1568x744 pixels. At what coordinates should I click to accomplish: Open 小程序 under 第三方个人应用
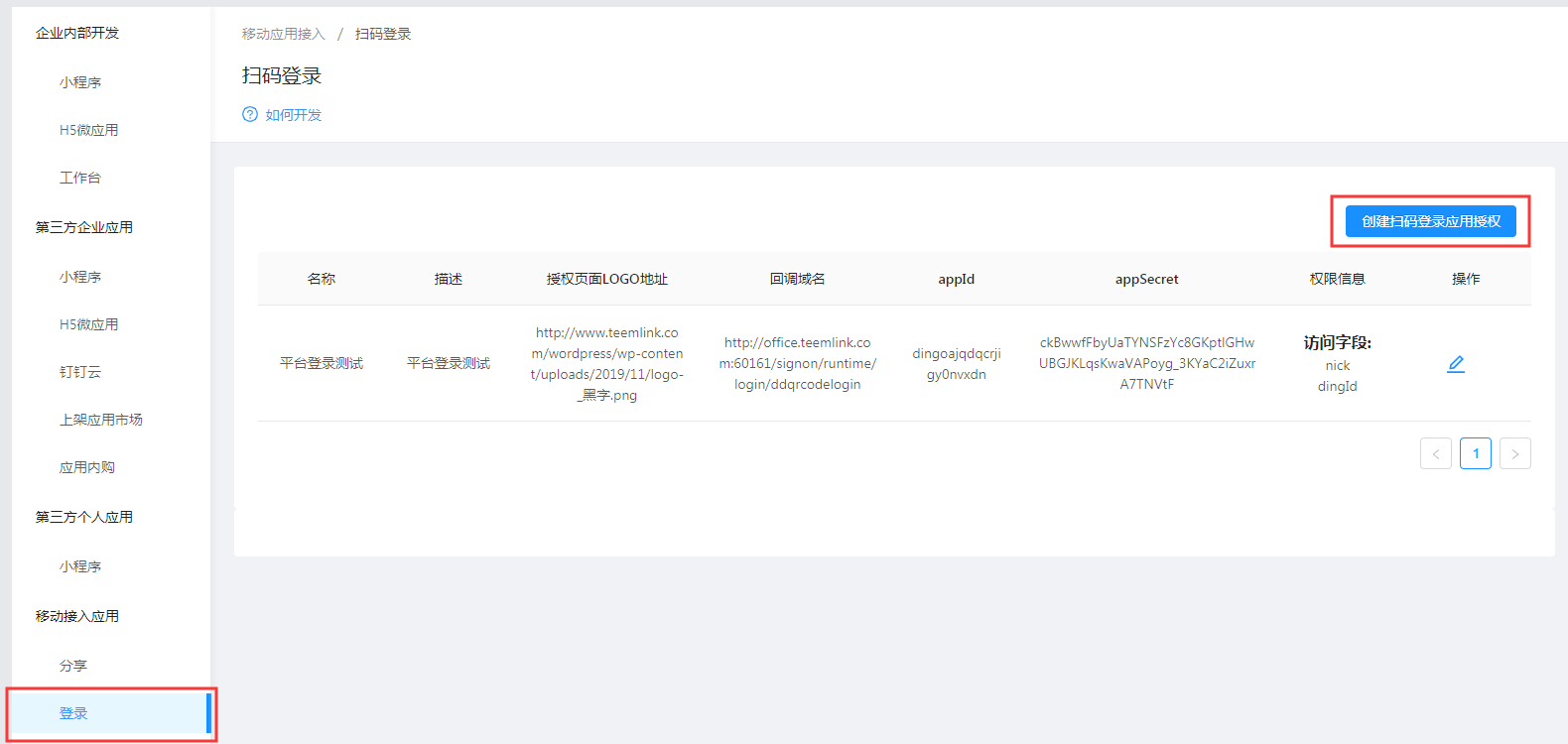click(80, 566)
